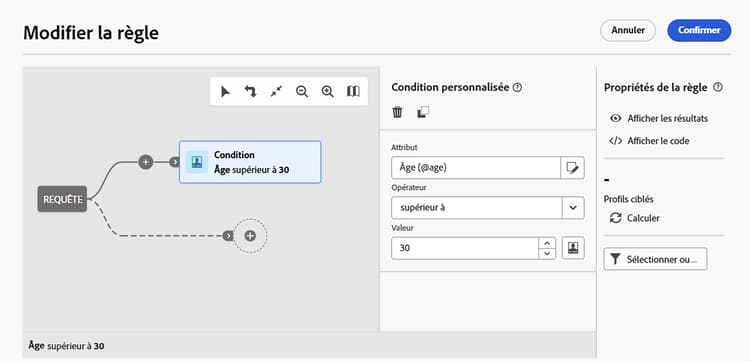Click the arrow connector on the dashed branch
Image resolution: width=750 pixels, height=361 pixels.
point(228,235)
